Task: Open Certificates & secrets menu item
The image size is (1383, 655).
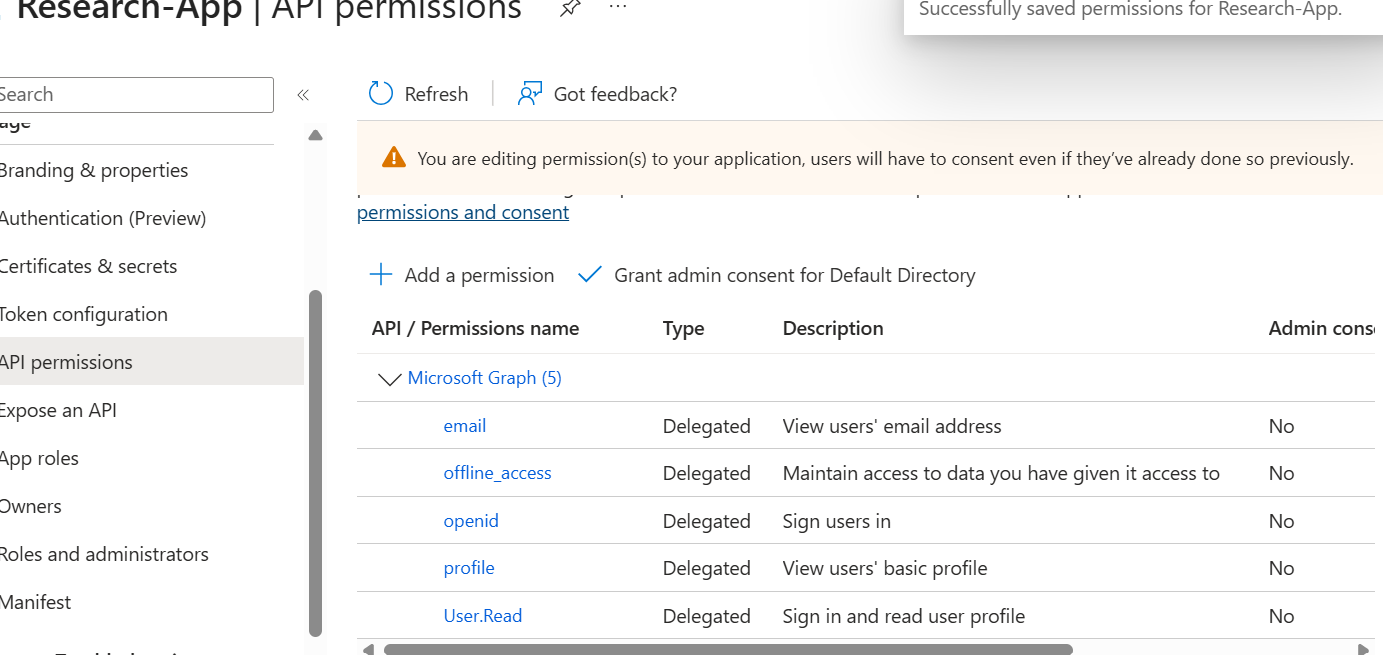Action: click(88, 266)
